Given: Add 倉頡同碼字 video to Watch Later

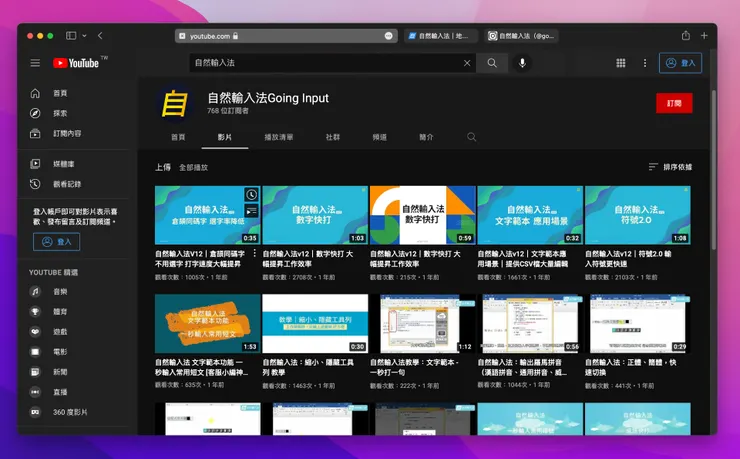Looking at the screenshot, I should pos(252,195).
